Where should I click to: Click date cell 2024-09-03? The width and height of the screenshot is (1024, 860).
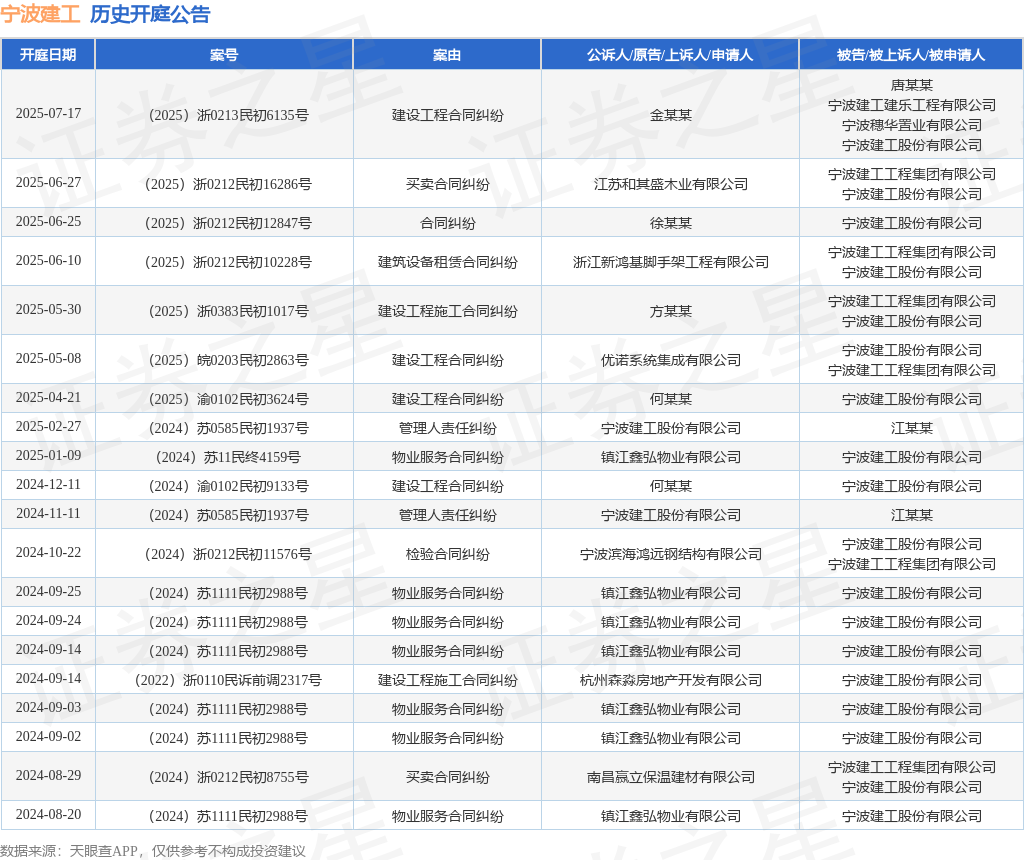[48, 708]
